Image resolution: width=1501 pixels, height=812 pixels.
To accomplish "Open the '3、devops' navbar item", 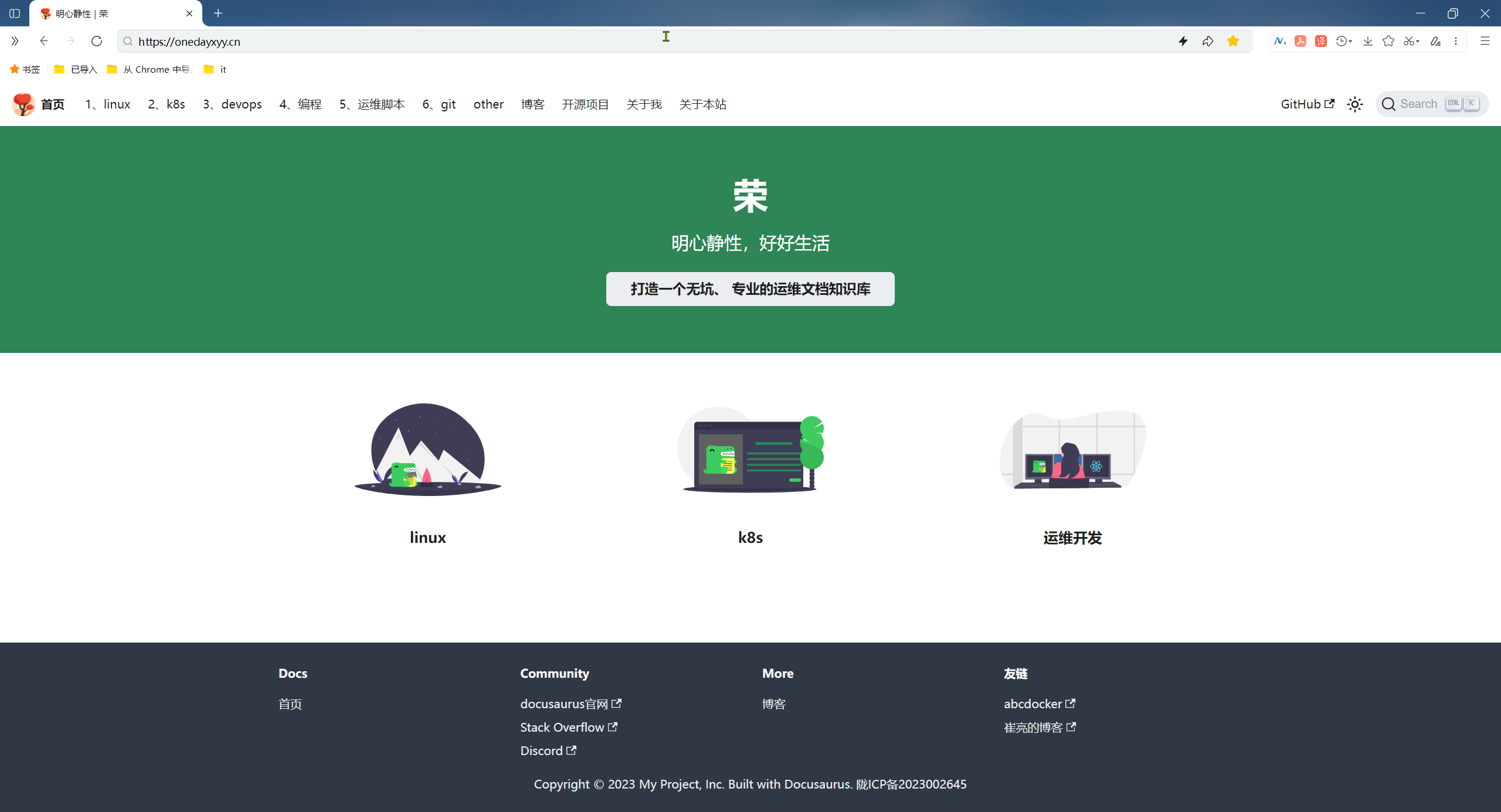I will pyautogui.click(x=232, y=104).
